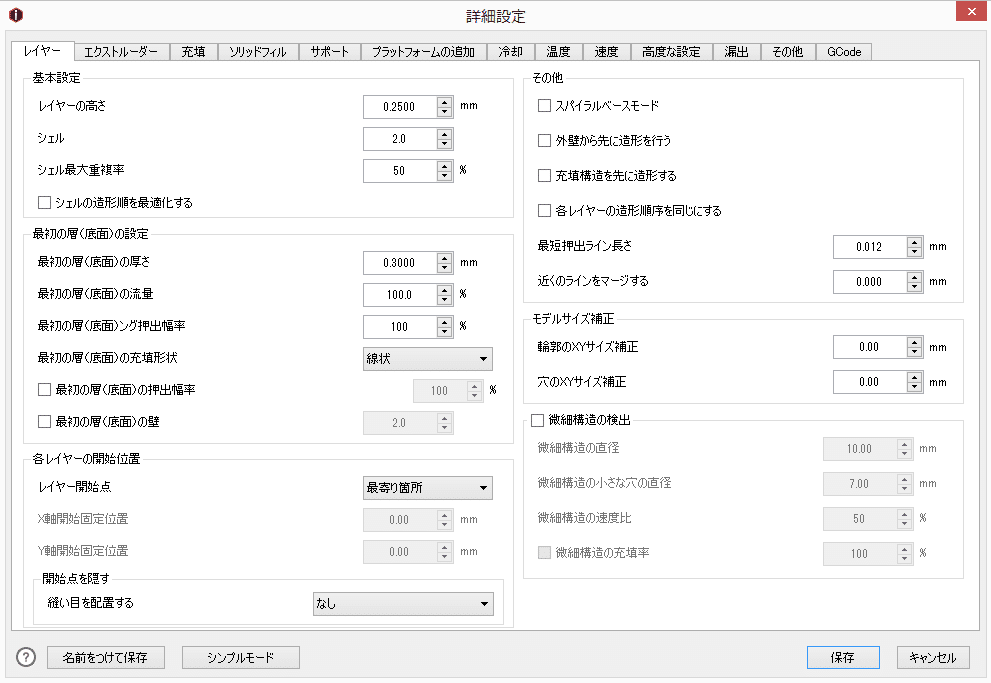Click the 保存 button
This screenshot has width=991, height=683.
[843, 657]
